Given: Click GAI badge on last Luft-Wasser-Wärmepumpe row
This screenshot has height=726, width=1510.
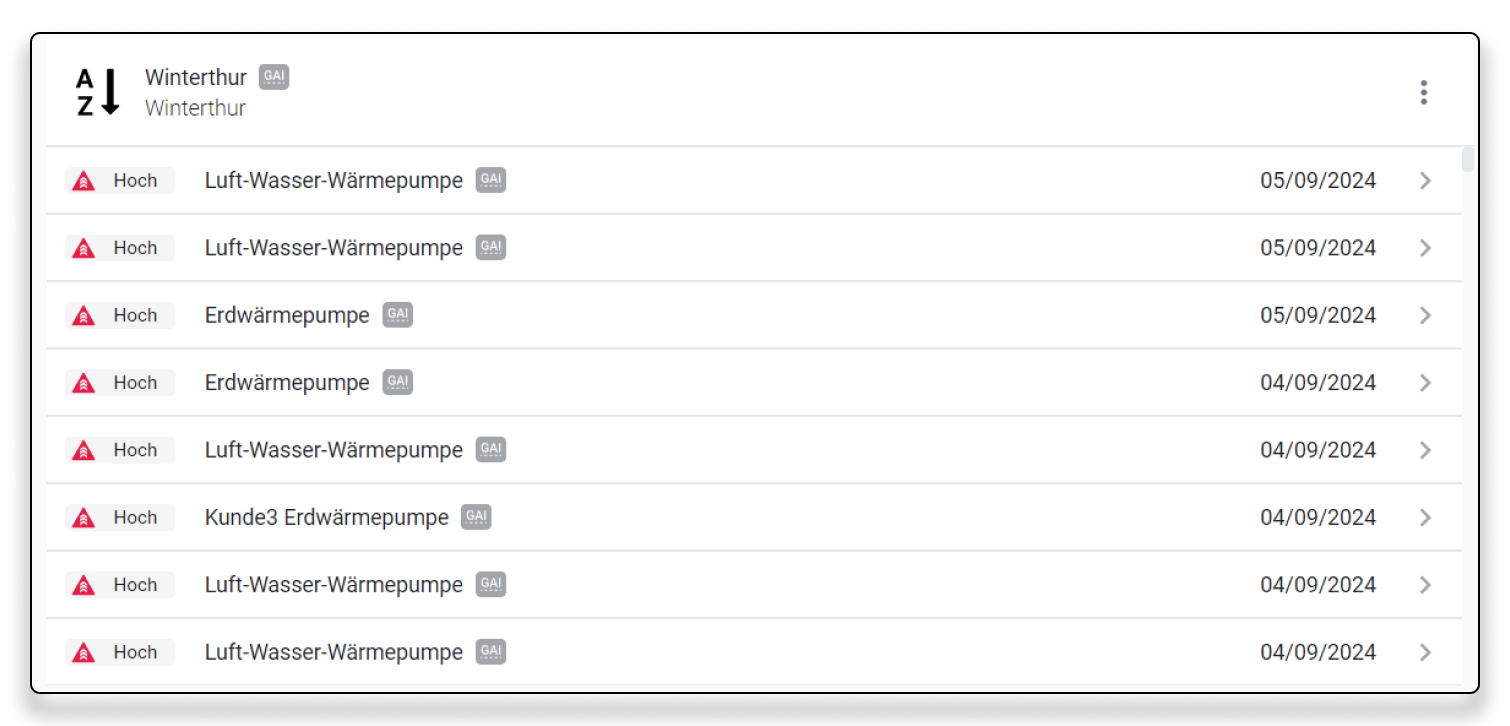Looking at the screenshot, I should click(x=491, y=652).
